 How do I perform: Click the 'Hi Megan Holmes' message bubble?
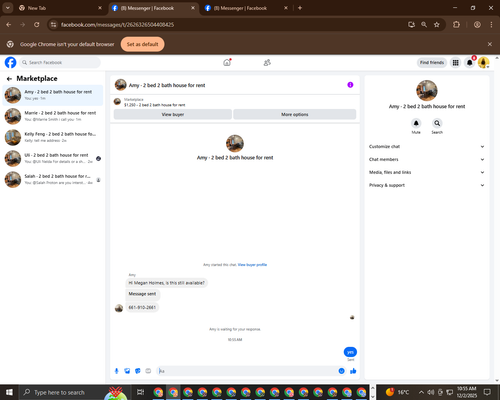pos(167,283)
